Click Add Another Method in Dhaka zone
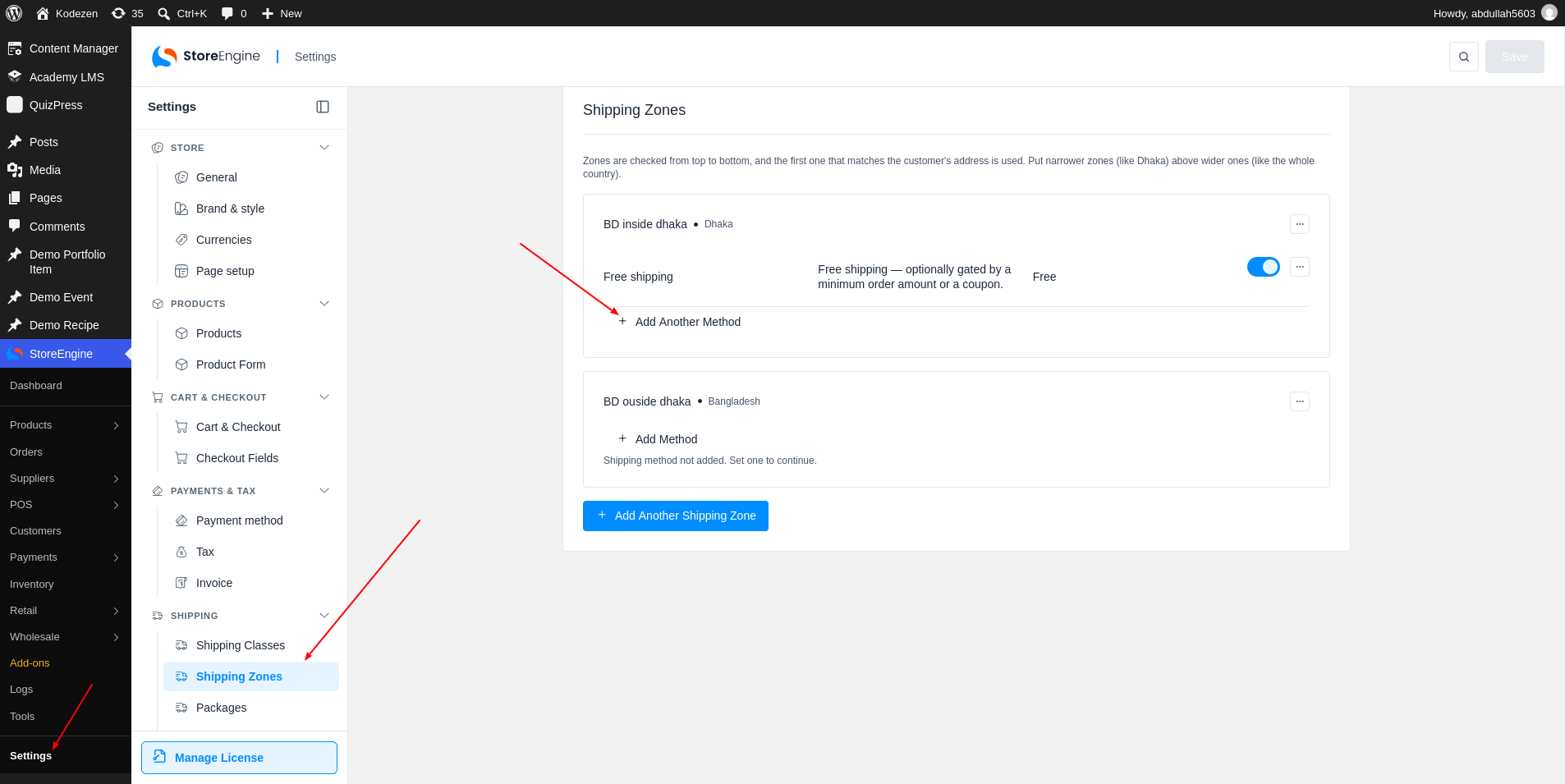 [x=679, y=322]
